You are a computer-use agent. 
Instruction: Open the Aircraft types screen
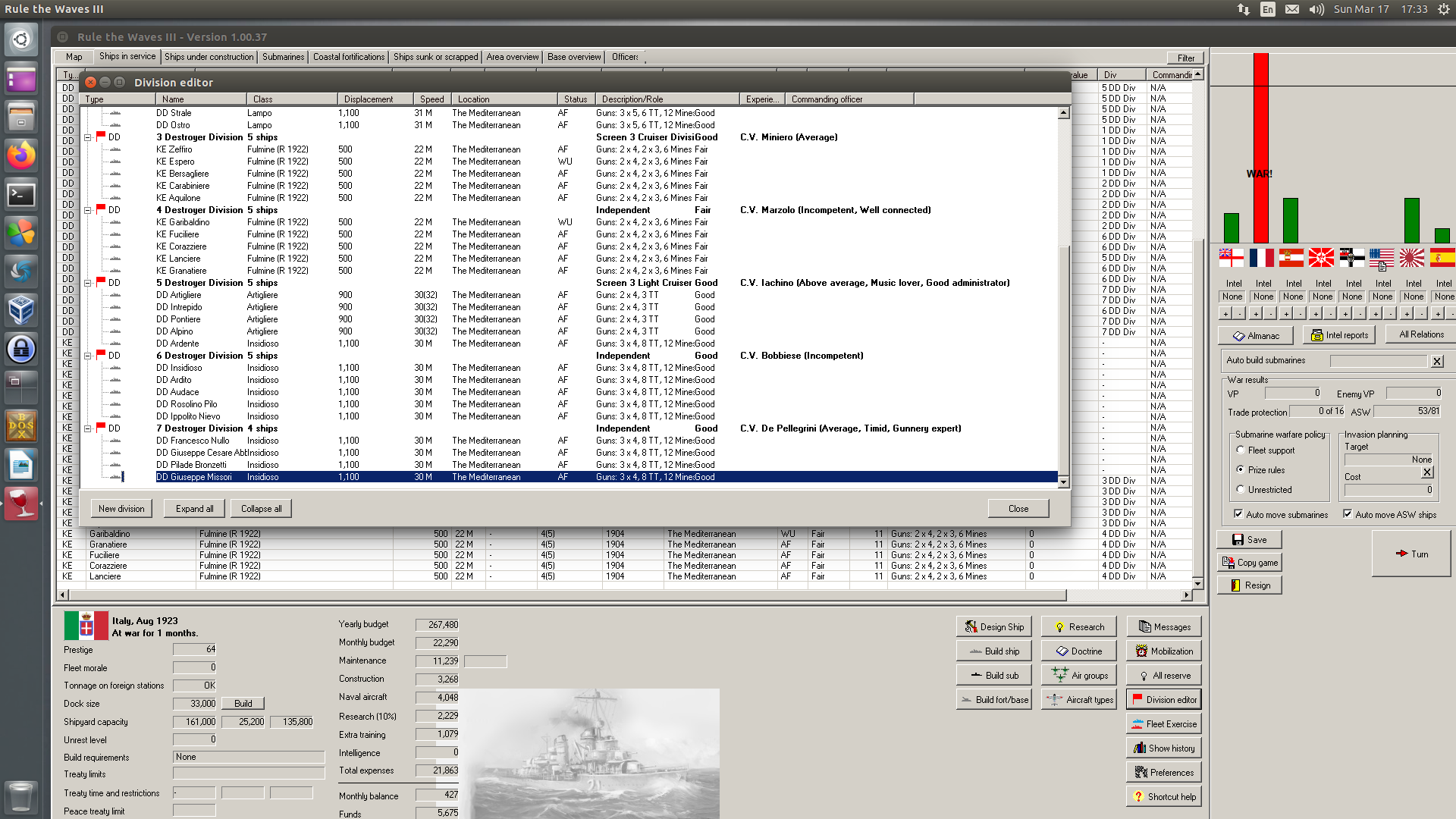tap(1078, 699)
